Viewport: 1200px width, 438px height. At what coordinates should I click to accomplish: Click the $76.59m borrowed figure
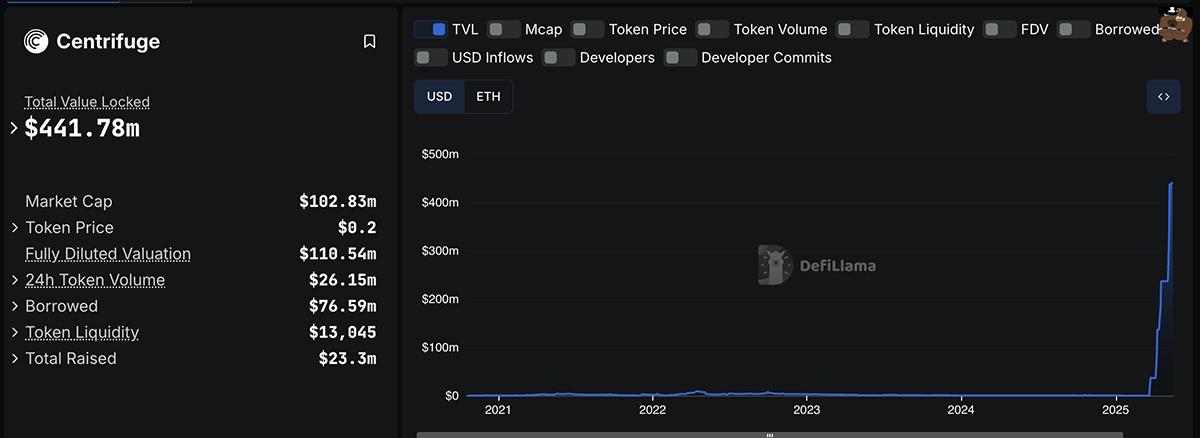point(343,306)
